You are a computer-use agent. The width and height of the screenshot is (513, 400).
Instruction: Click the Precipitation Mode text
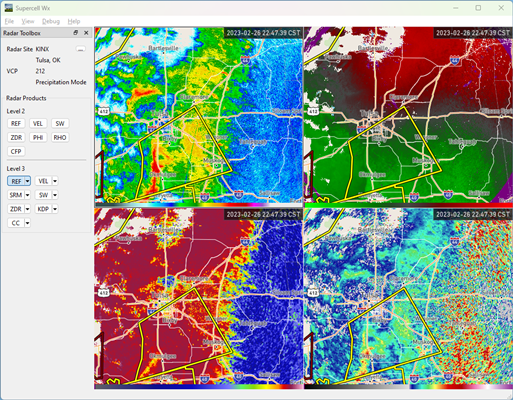click(x=61, y=82)
